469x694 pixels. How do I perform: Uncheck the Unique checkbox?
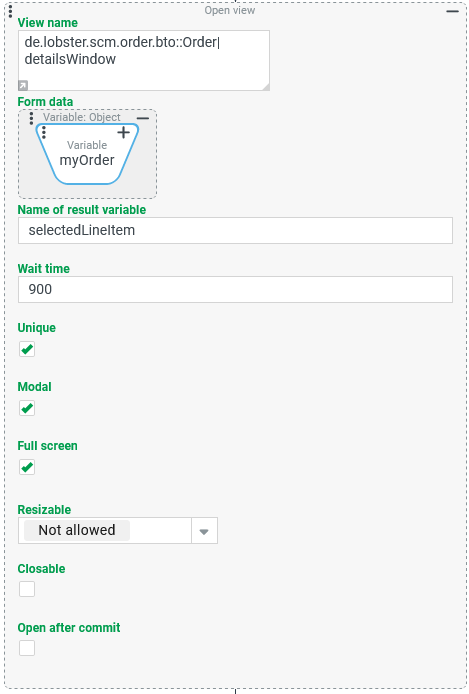click(x=27, y=349)
